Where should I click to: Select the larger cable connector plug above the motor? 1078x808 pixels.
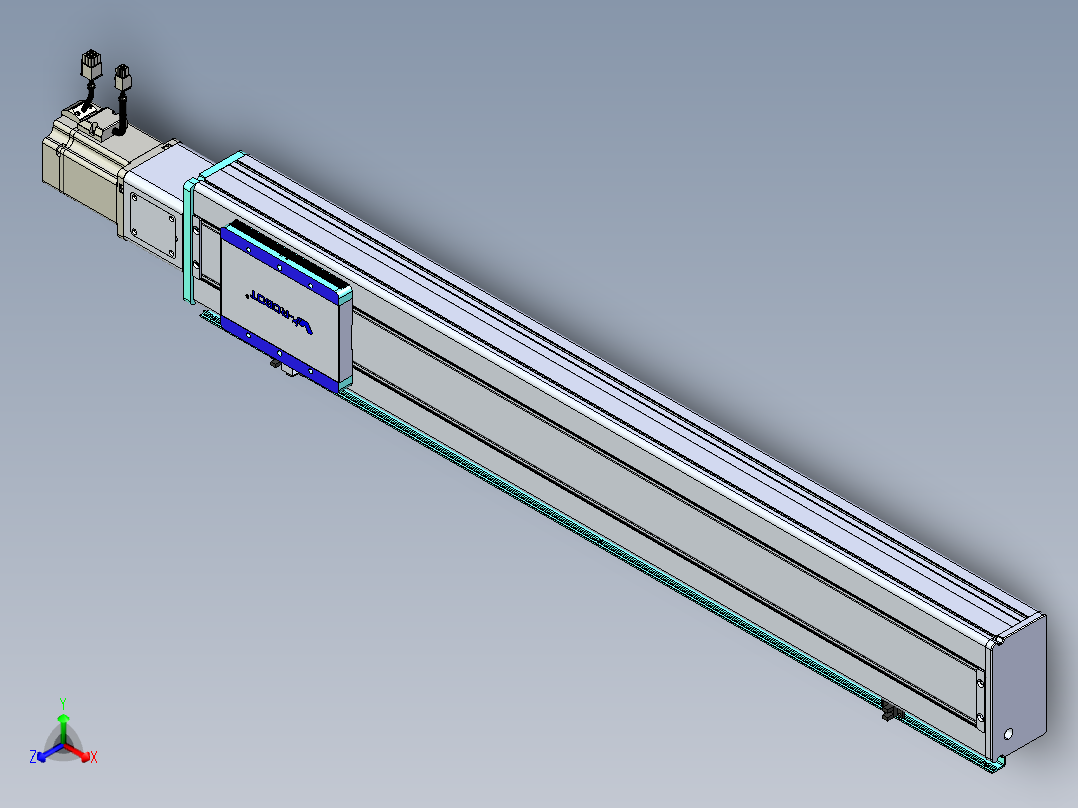point(91,65)
